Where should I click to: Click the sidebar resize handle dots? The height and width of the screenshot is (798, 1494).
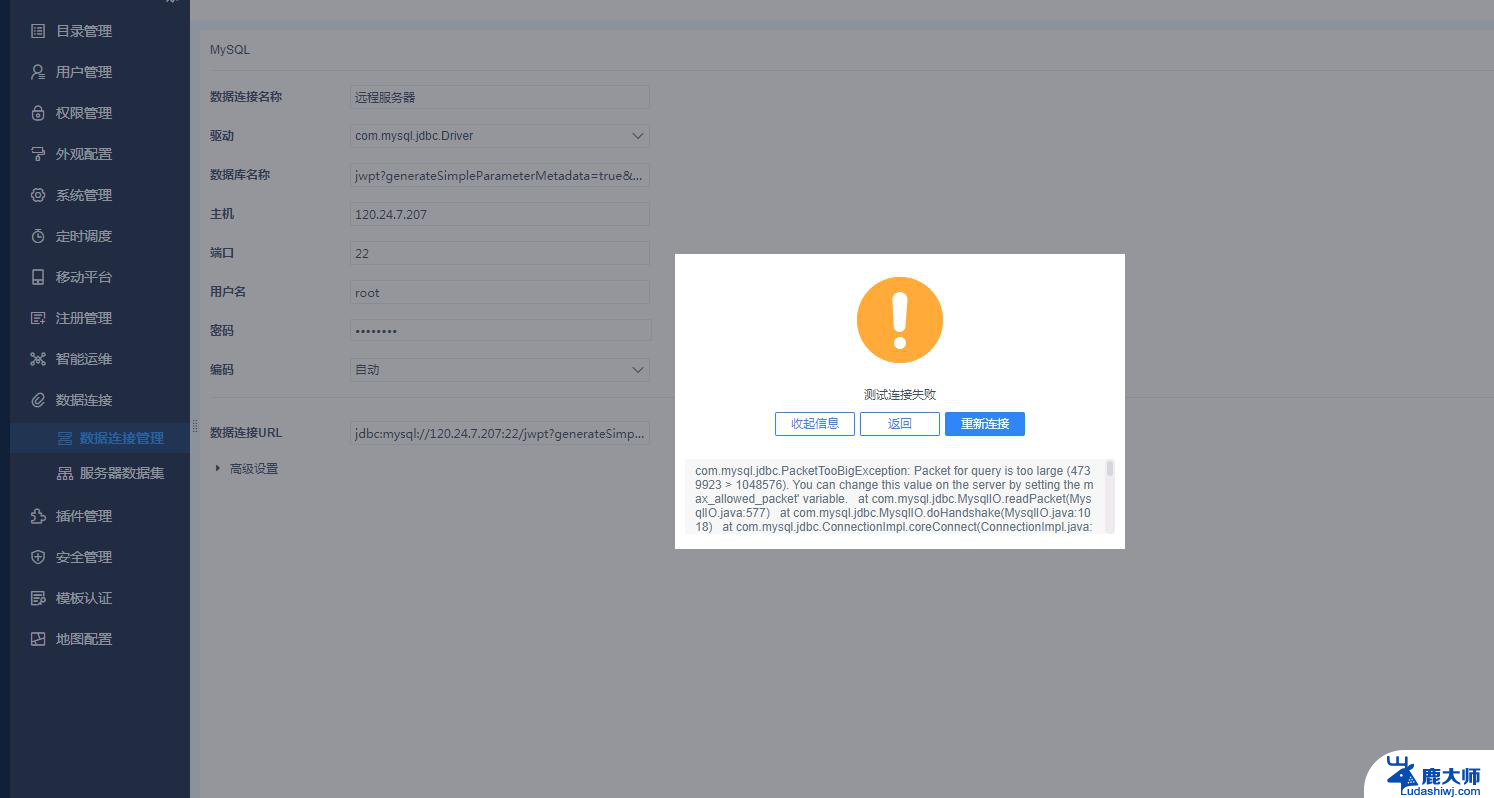click(195, 426)
